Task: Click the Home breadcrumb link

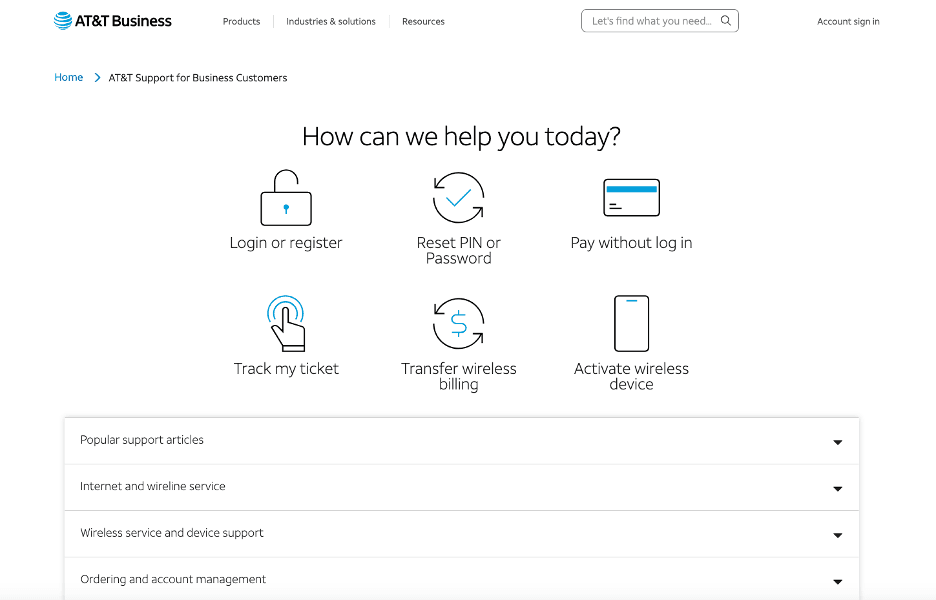Action: [68, 77]
